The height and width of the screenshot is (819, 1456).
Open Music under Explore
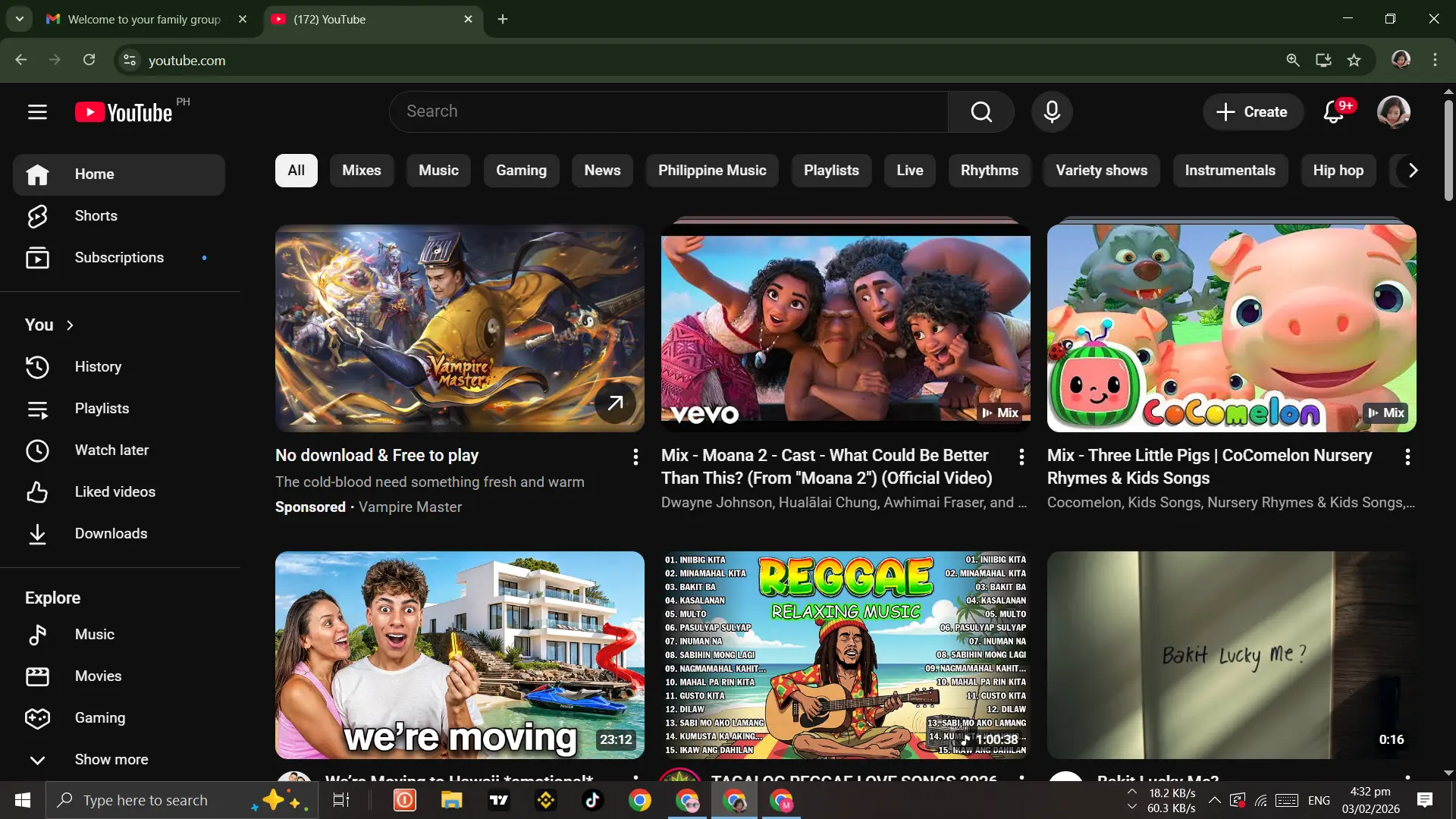coord(119,635)
